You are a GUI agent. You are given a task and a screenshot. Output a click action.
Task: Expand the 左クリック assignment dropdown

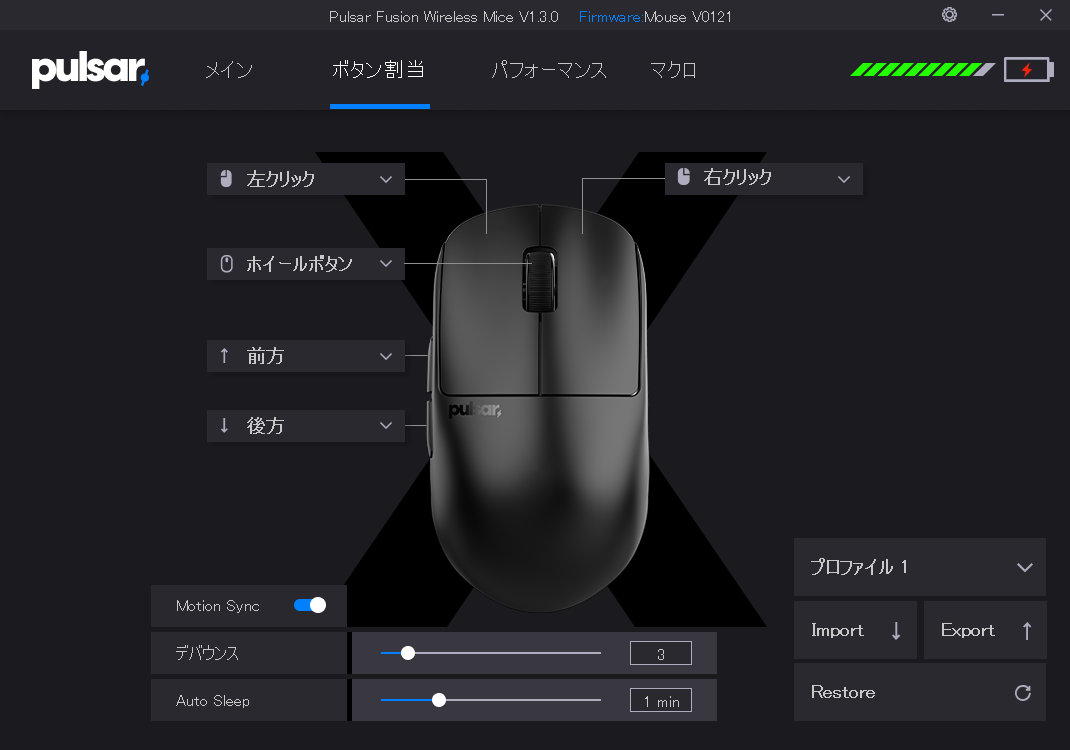(386, 179)
